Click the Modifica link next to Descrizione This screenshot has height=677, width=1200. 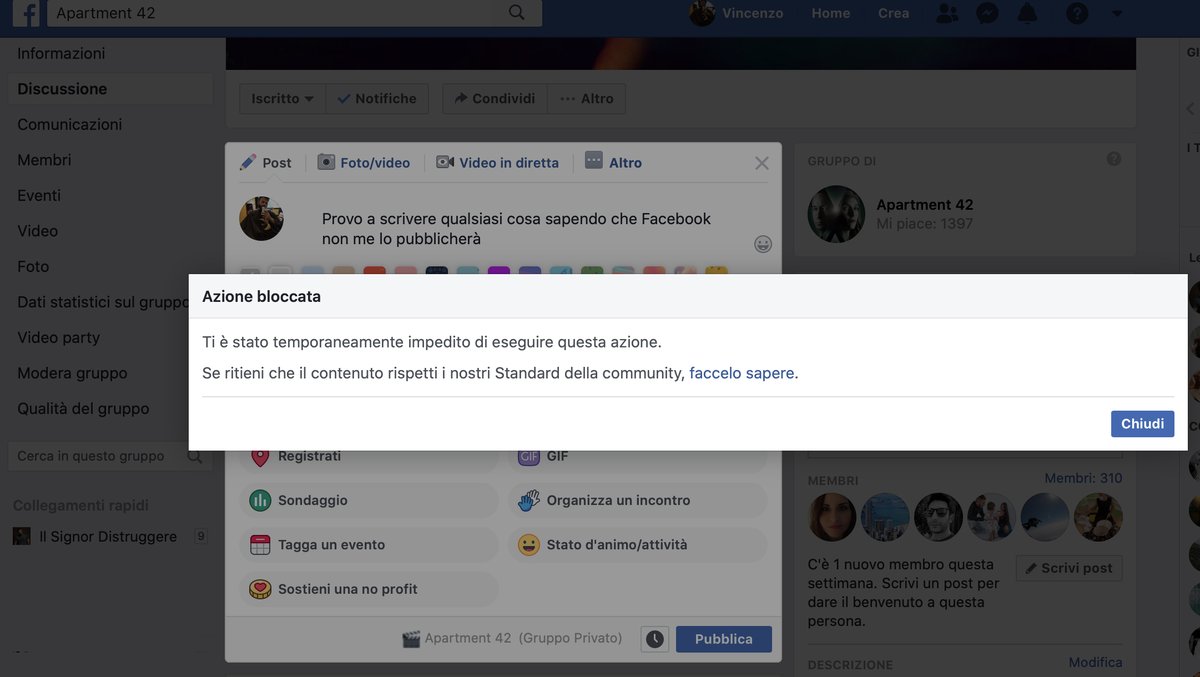[x=1095, y=663]
